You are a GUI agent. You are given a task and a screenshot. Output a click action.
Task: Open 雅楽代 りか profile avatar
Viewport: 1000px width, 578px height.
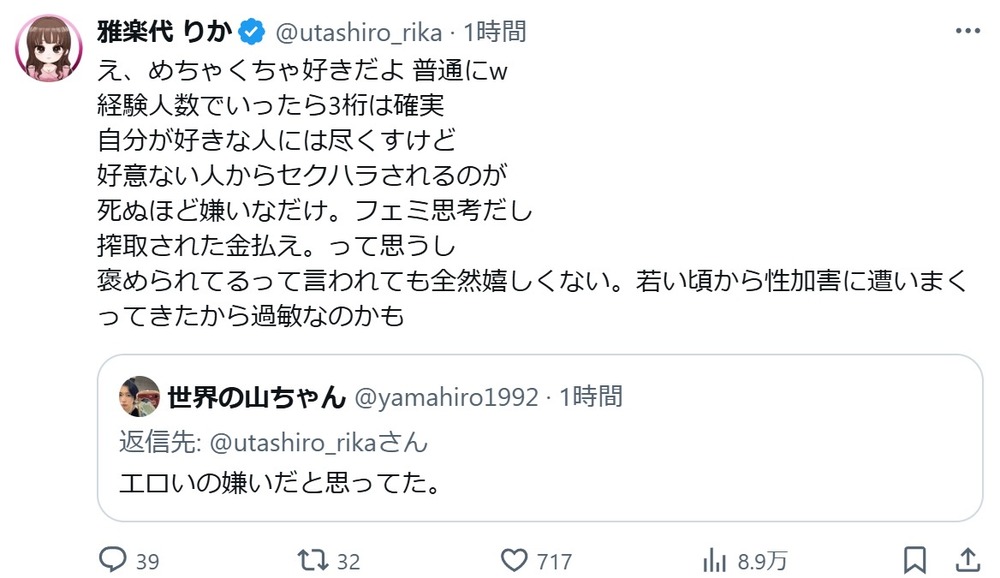[x=49, y=48]
